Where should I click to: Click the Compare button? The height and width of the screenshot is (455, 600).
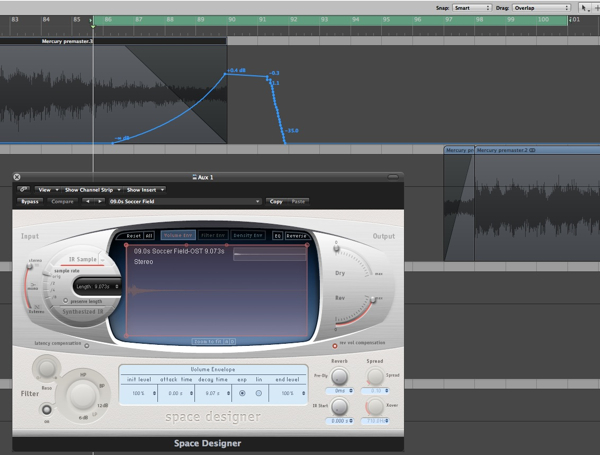click(x=62, y=201)
